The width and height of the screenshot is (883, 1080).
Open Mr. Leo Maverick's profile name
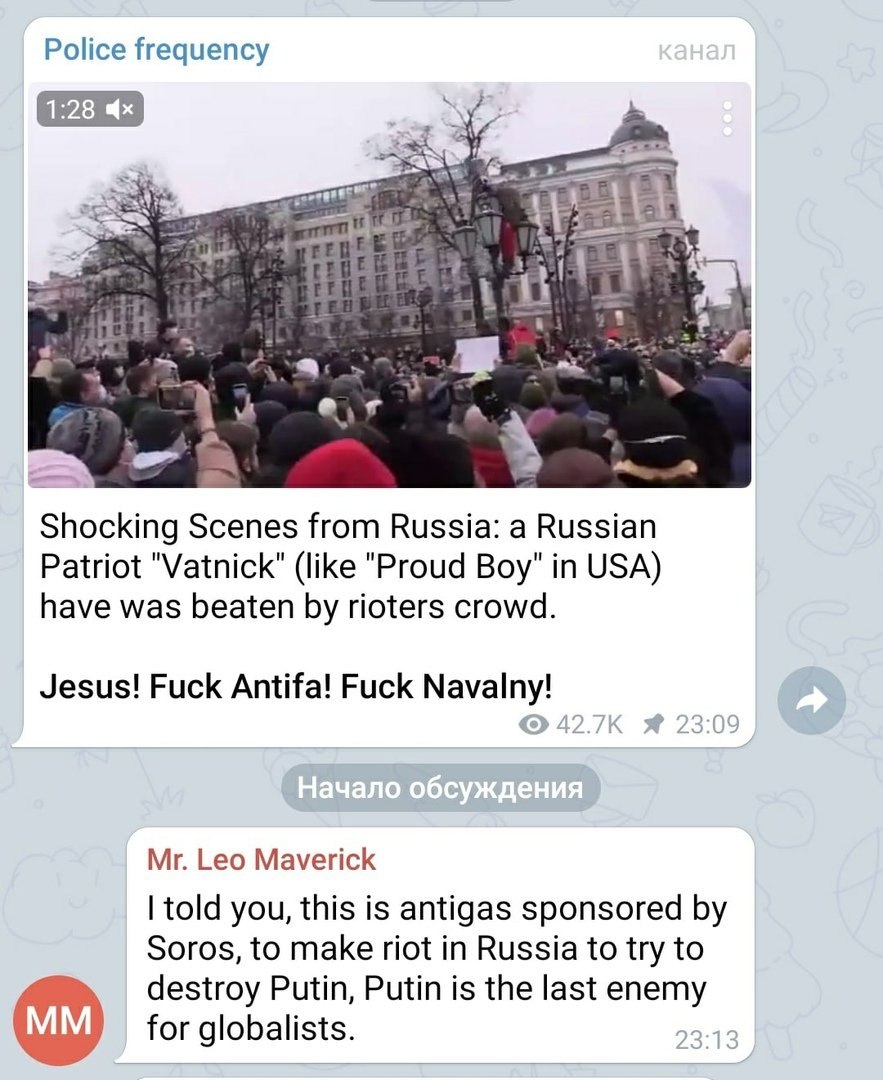[261, 860]
